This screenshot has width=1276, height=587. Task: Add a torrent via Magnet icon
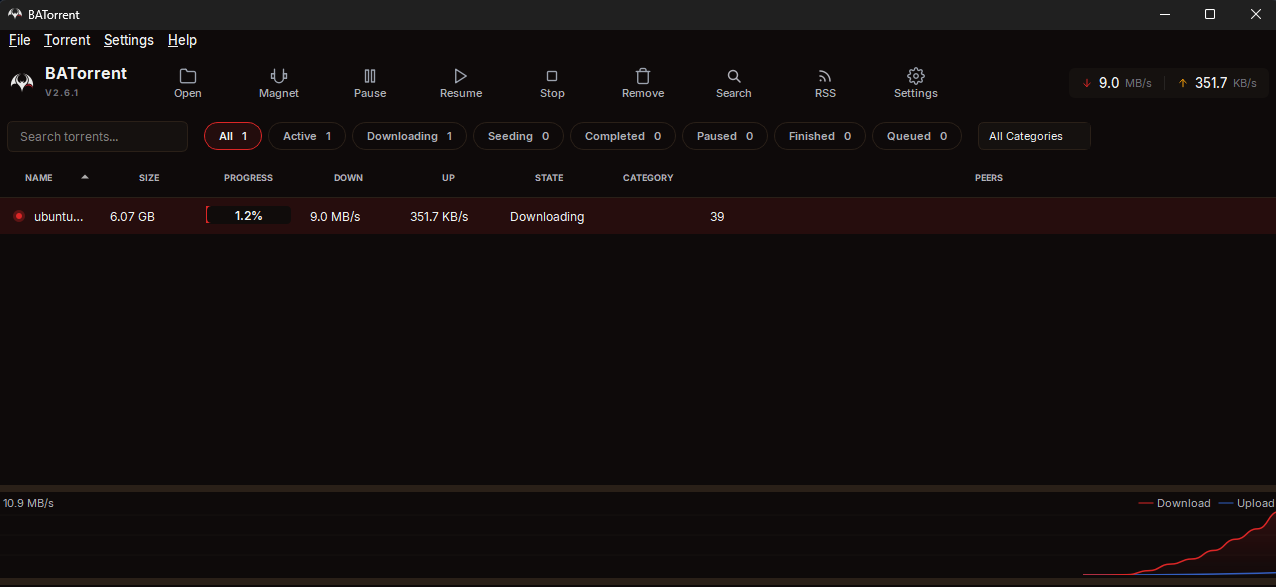click(279, 76)
